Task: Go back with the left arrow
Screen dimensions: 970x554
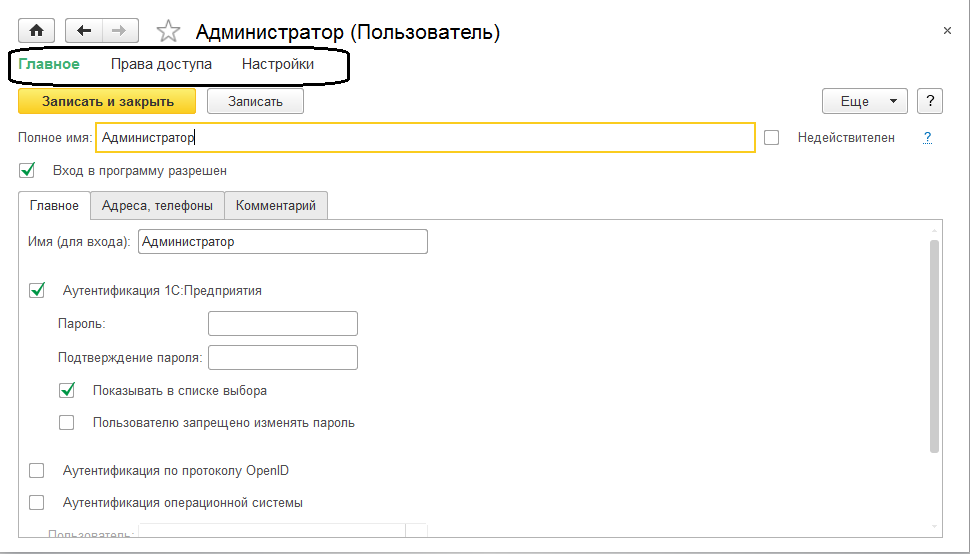Action: (x=84, y=31)
